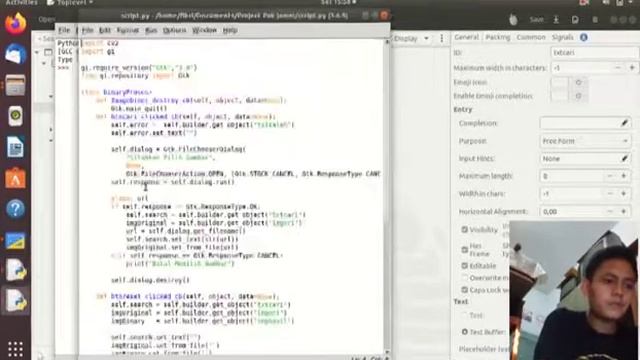The image size is (640, 360).
Task: Open the Run menu in IDLE
Action: pyautogui.click(x=151, y=30)
